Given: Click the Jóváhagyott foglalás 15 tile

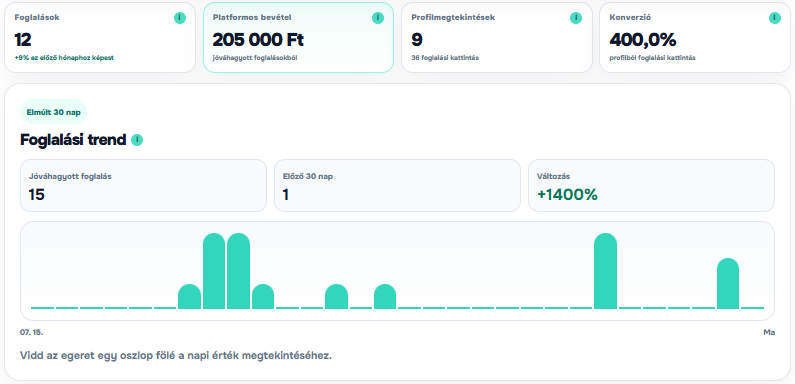Looking at the screenshot, I should 143,185.
